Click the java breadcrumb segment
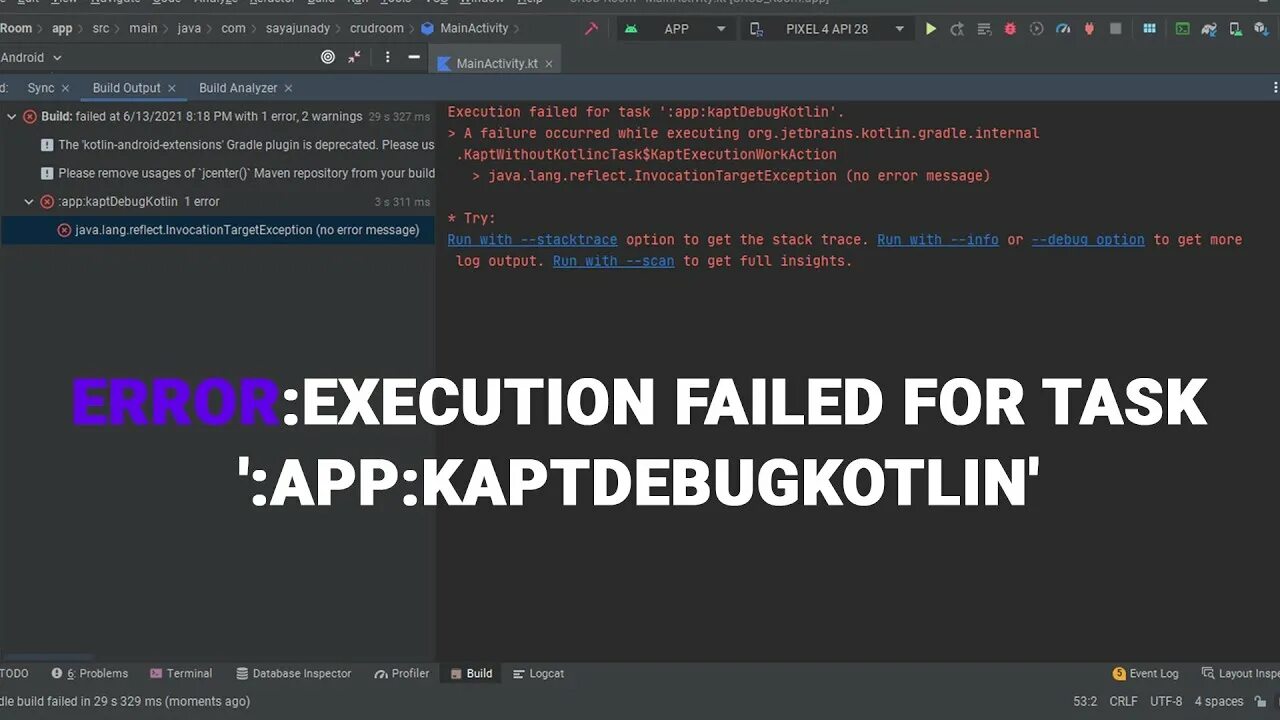The height and width of the screenshot is (720, 1280). tap(189, 29)
